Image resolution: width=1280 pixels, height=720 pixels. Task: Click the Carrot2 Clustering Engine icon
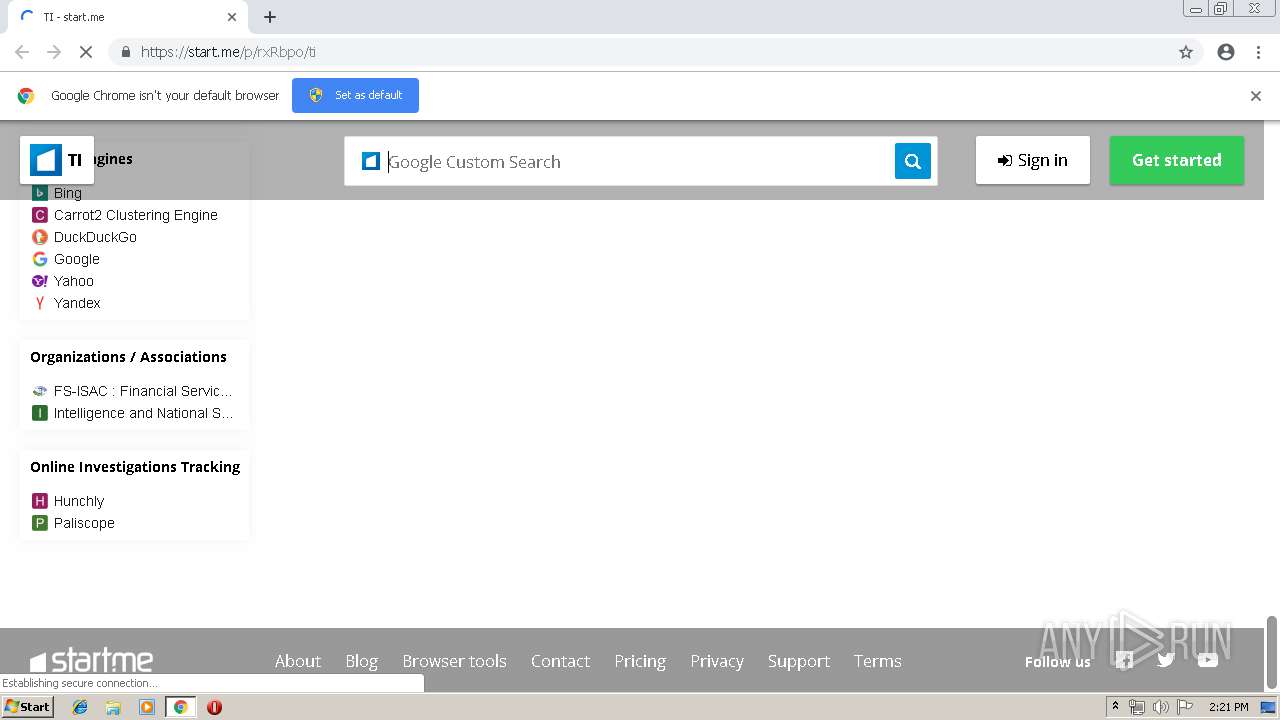(40, 215)
